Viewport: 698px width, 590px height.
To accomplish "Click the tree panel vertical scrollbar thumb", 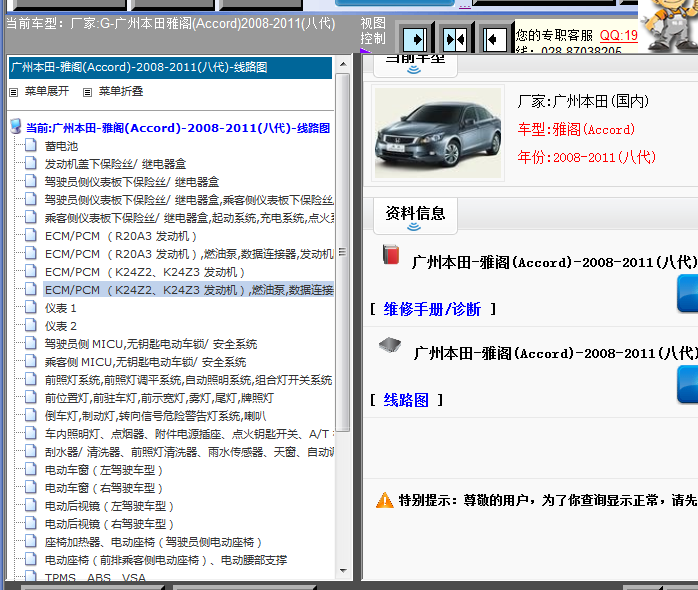I will coord(343,253).
